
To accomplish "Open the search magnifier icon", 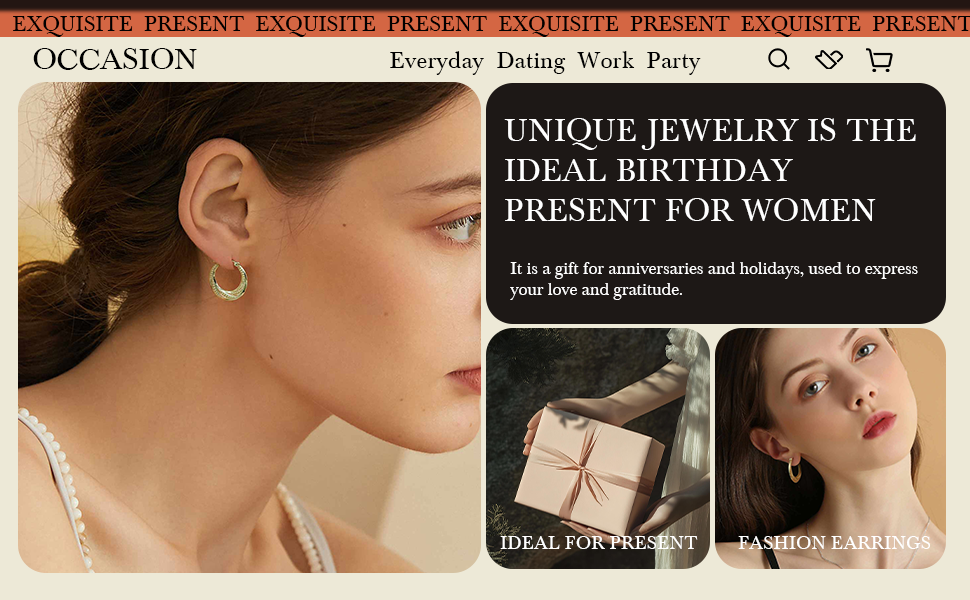I will point(779,59).
